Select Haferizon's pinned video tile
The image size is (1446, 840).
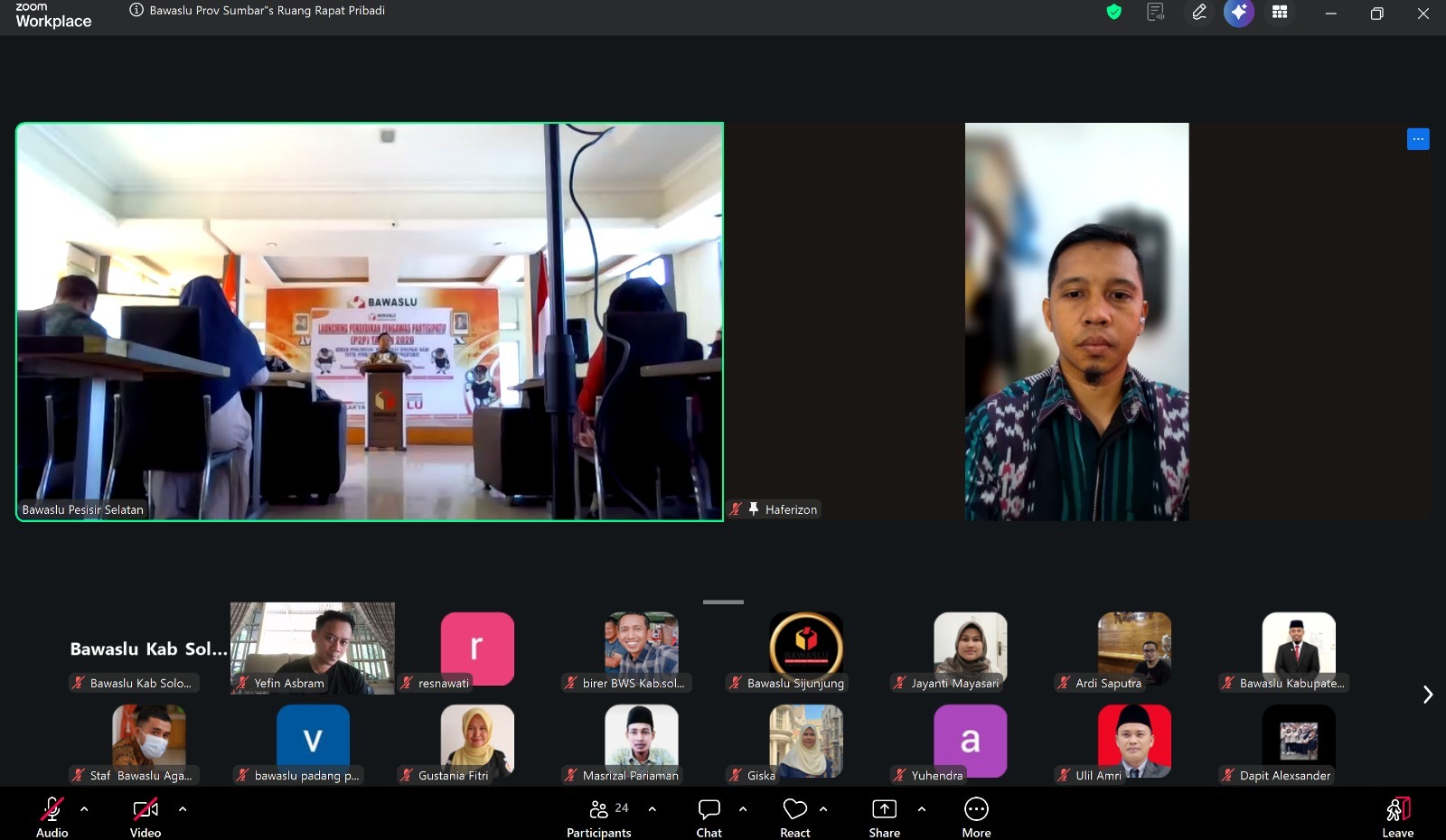click(1077, 322)
